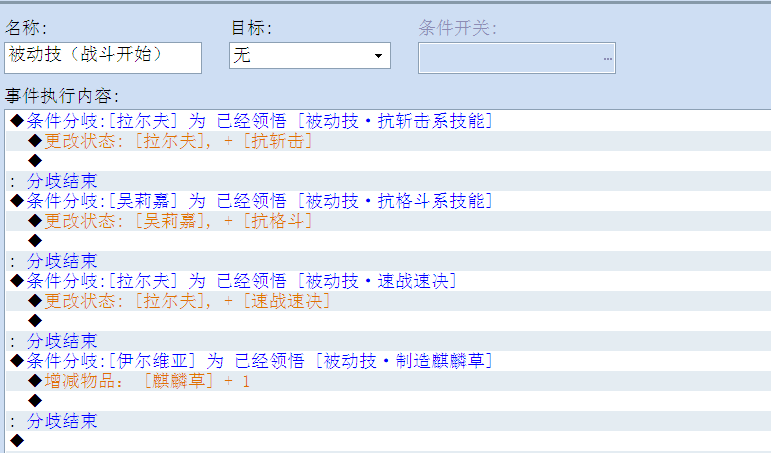Select line 更改状态:[吴莉嘉], + [抗格斗]
The image size is (771, 453).
(388, 221)
